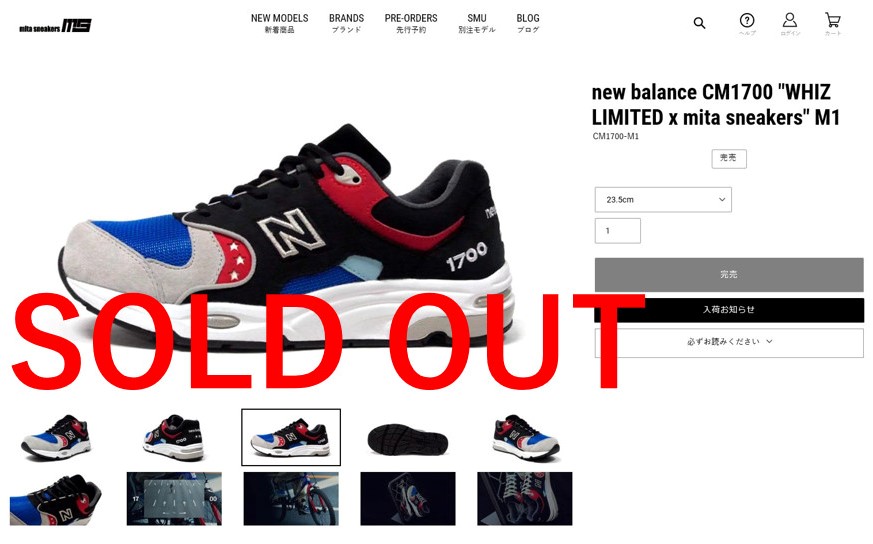Select the rear heel view thumbnail
Screen dimensions: 873x544
(x=174, y=438)
